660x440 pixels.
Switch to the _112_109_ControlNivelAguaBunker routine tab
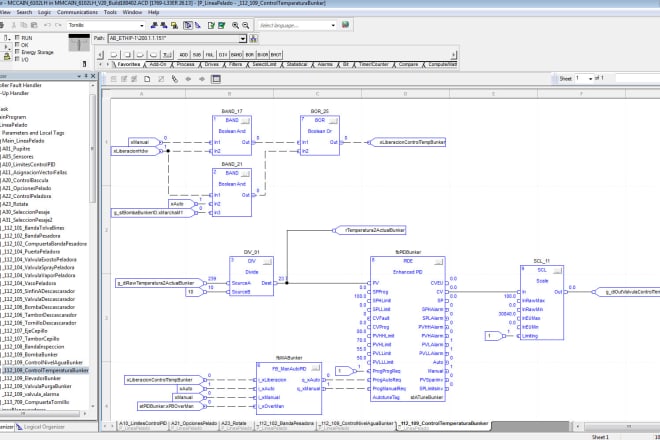click(357, 425)
